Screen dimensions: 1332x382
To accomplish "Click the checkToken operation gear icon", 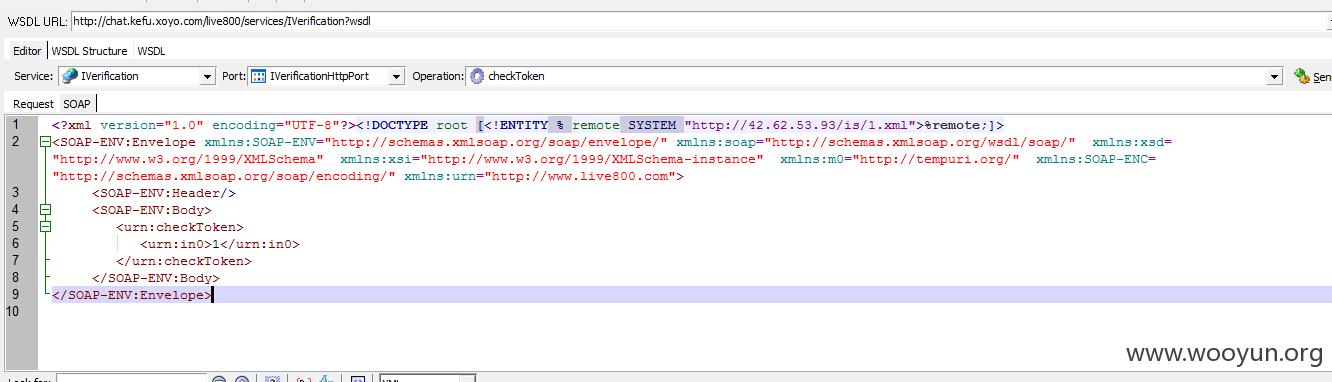I will (477, 76).
